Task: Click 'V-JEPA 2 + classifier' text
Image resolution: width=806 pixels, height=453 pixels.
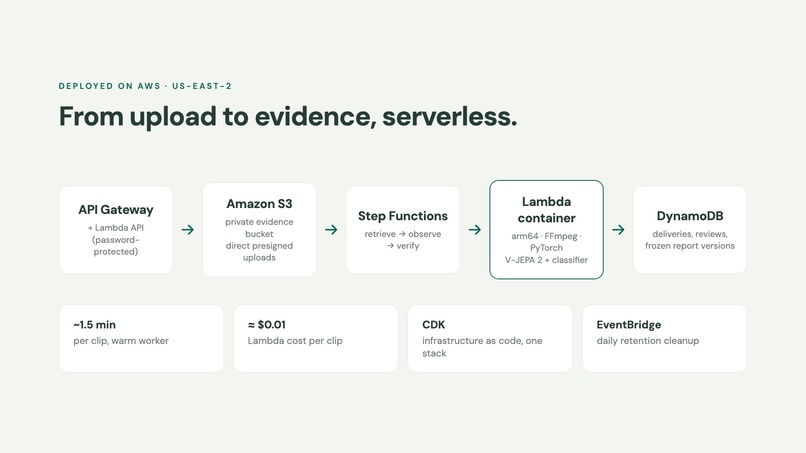Action: point(546,260)
